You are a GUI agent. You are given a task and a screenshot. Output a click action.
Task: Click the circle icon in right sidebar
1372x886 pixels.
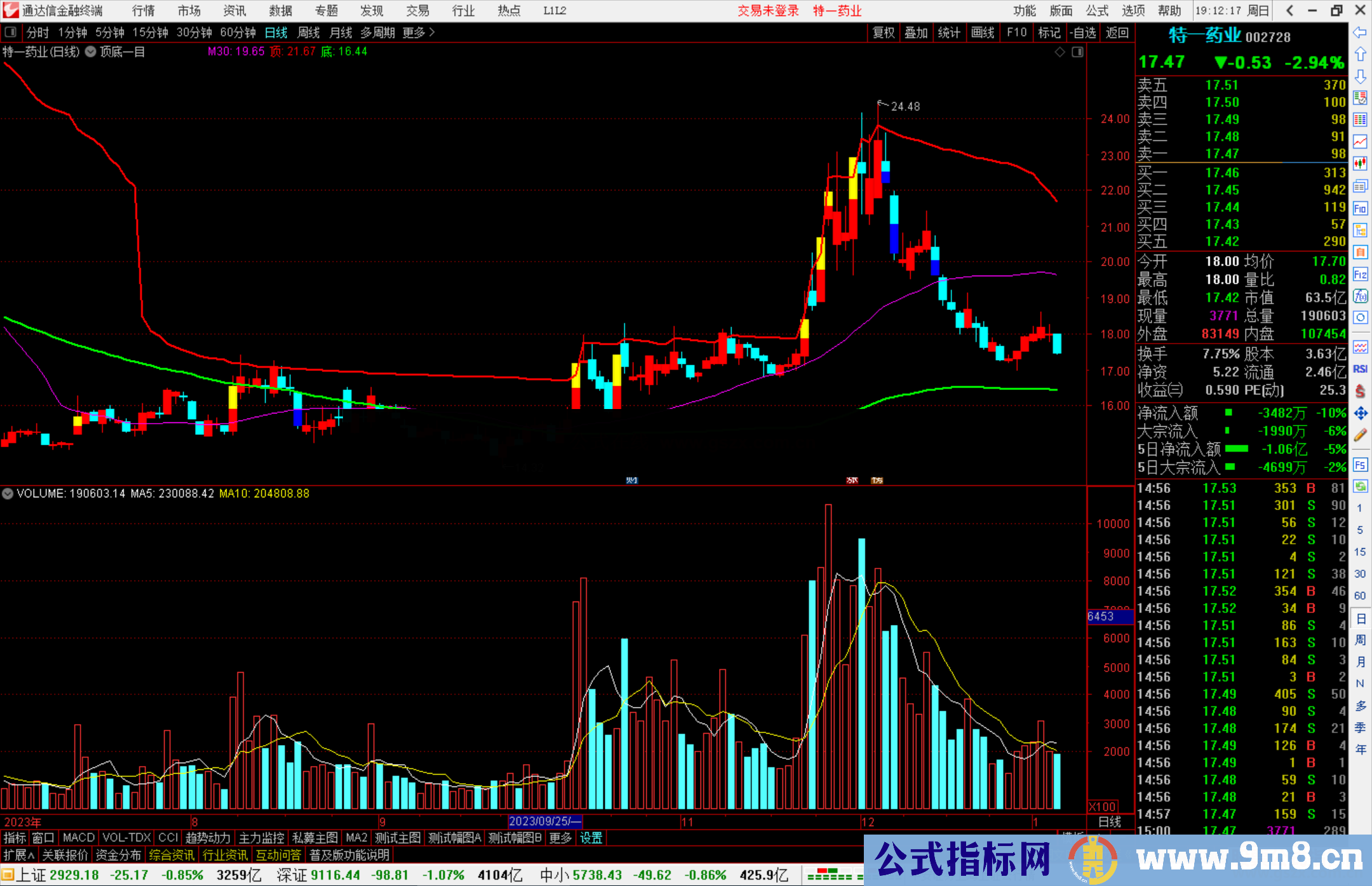click(1360, 318)
